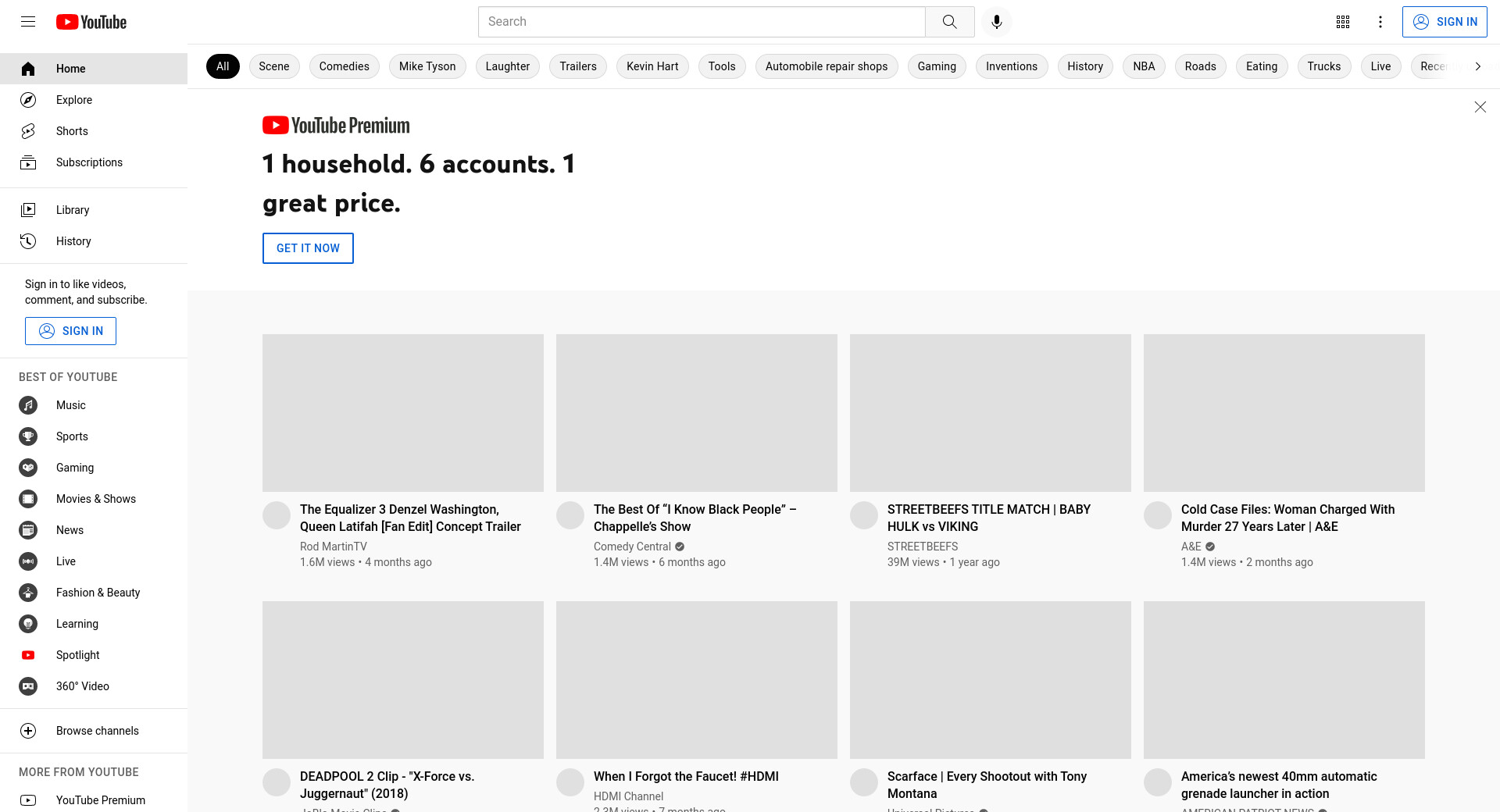Select the Laughter filter chip
Screen dimensions: 1500x812
click(x=508, y=66)
